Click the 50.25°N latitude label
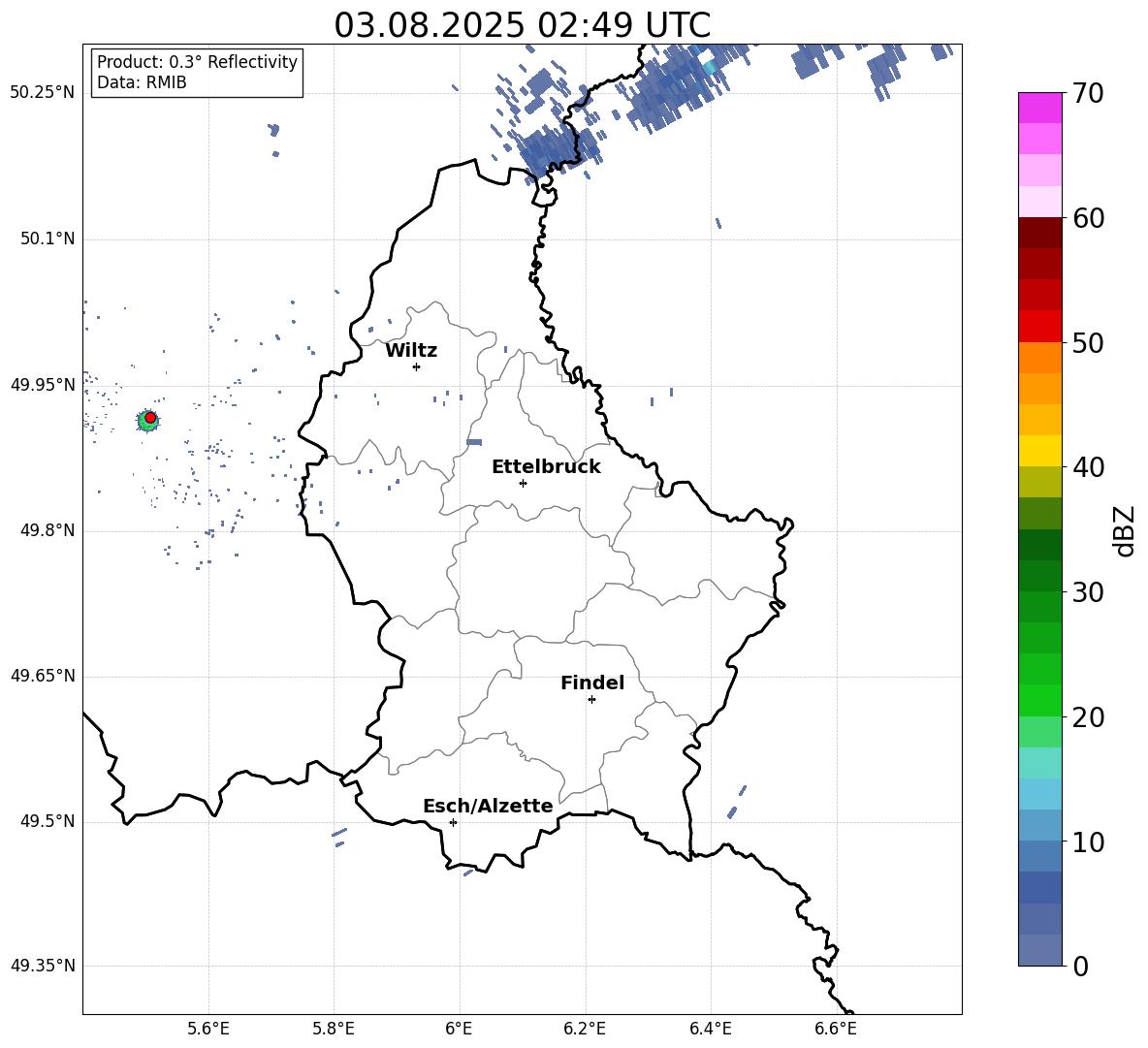Image resolution: width=1148 pixels, height=1048 pixels. 43,93
